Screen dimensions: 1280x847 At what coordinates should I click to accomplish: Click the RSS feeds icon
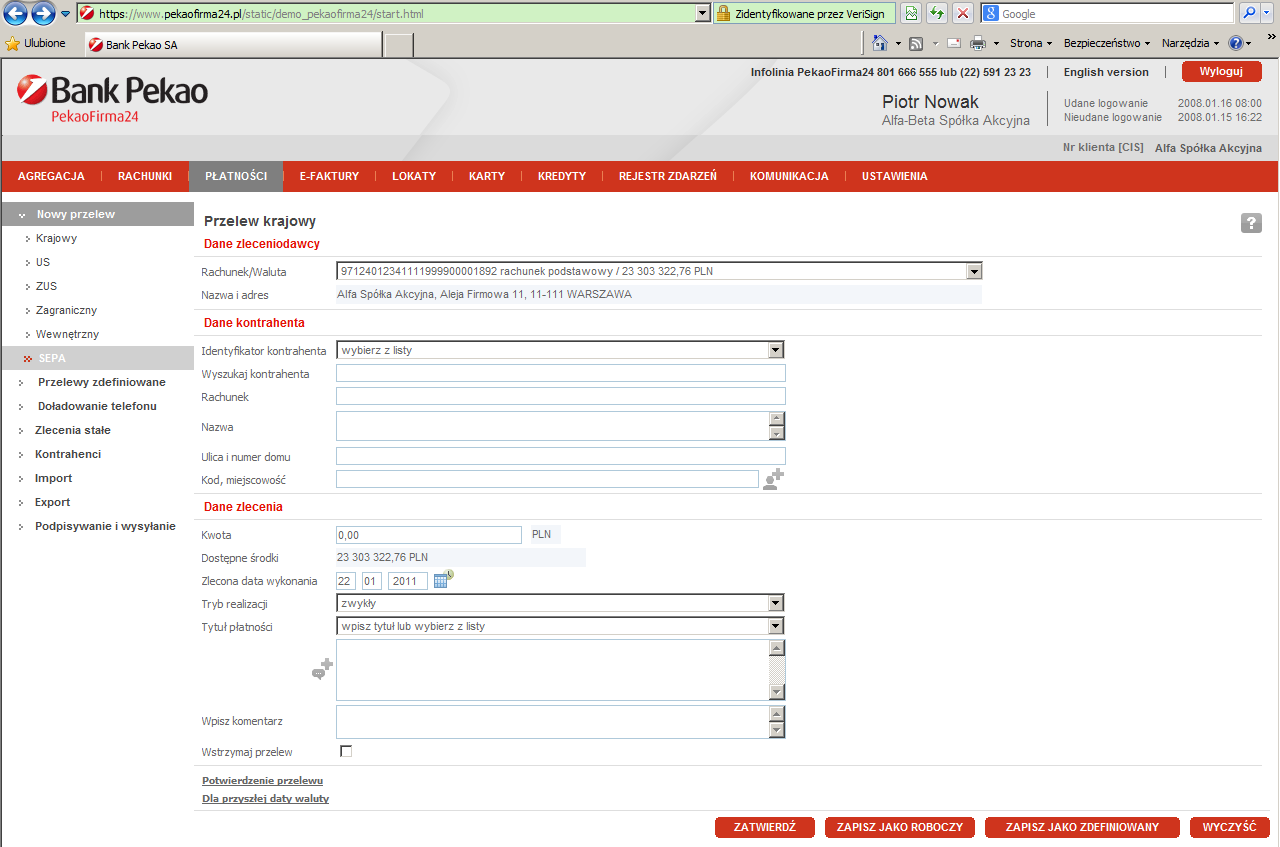tap(915, 43)
